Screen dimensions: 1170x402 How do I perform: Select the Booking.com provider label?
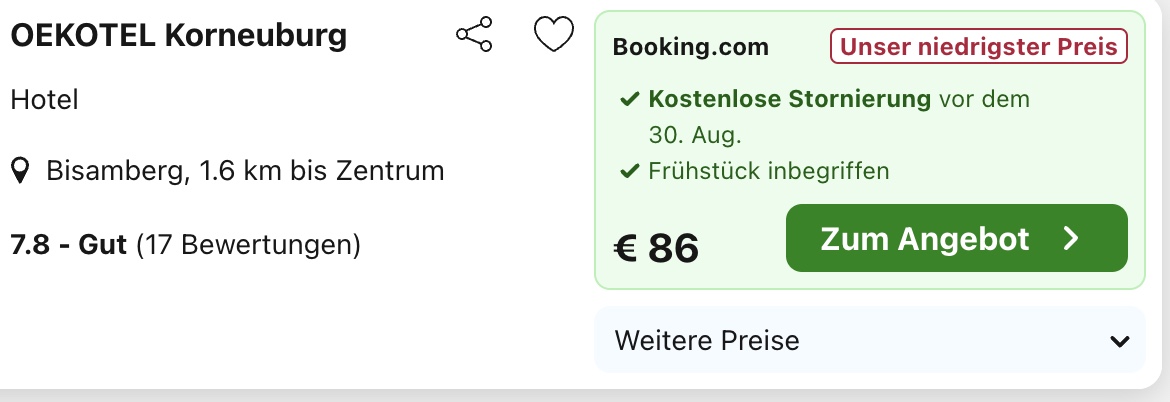click(x=690, y=47)
